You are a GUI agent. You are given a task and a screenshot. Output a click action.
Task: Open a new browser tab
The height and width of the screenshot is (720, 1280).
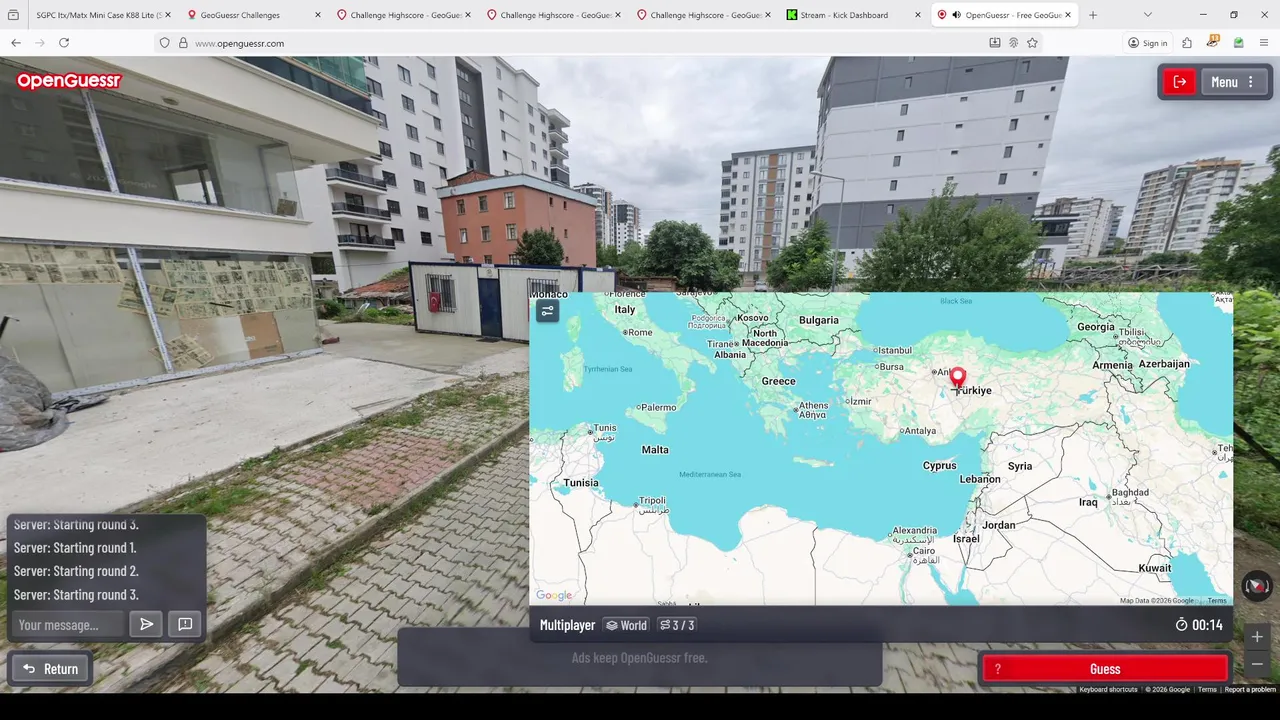pos(1093,15)
